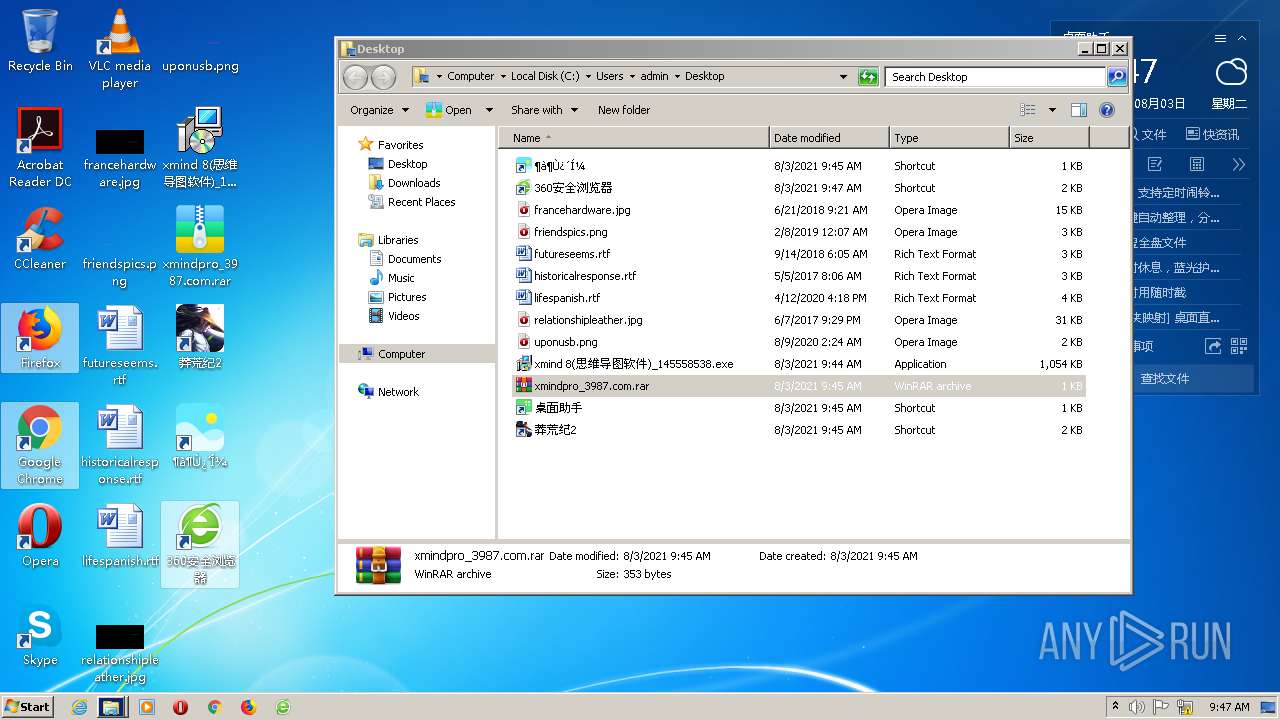1280x720 pixels.
Task: Sort by Size column header
Action: [1049, 138]
